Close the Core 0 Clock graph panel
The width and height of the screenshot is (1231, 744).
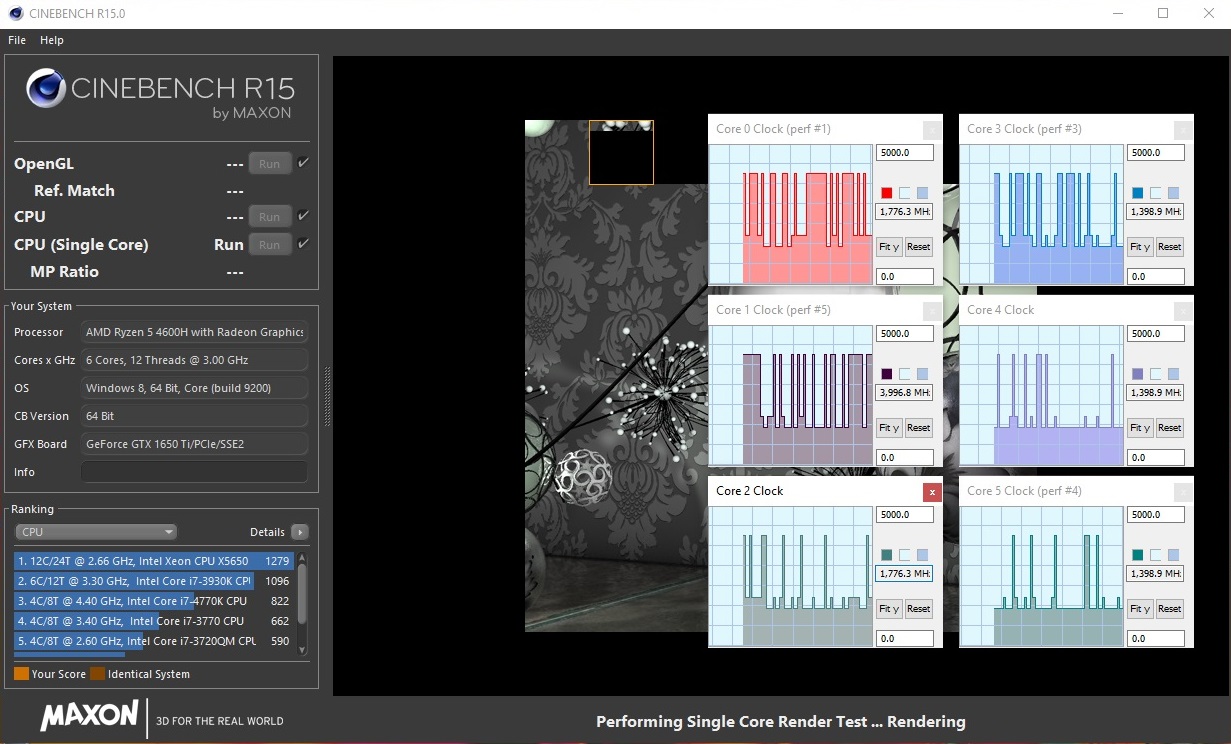click(x=932, y=130)
